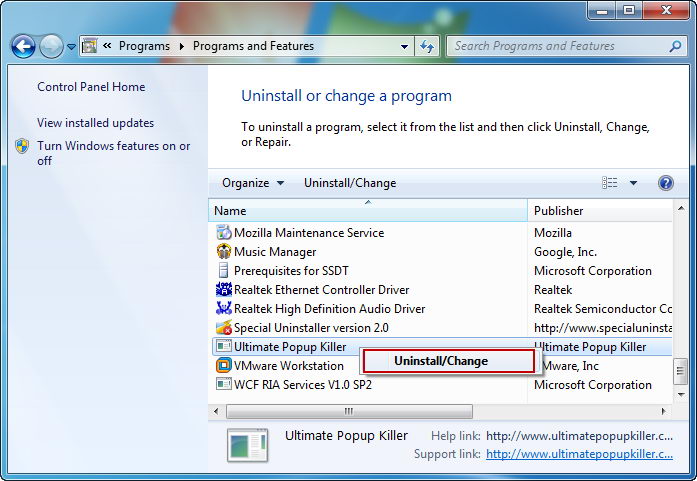
Task: Sort by the Publisher column header
Action: coord(600,210)
